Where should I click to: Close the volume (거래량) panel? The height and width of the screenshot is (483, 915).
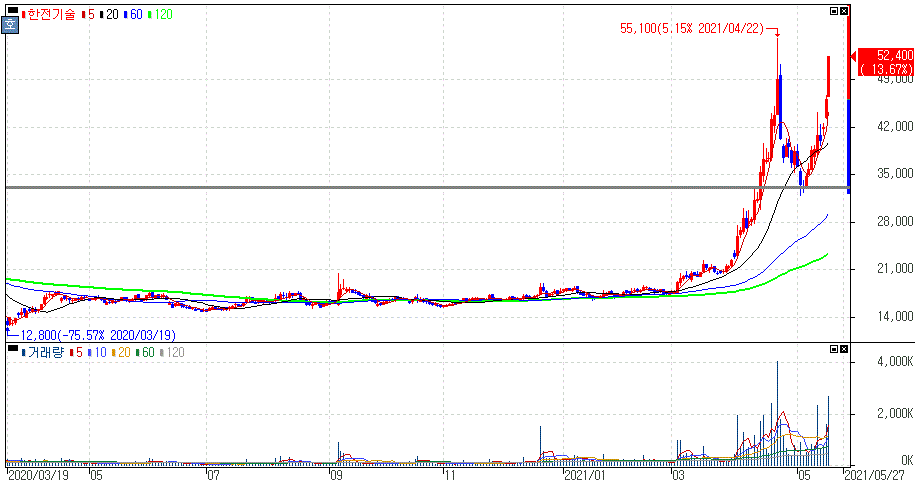pyautogui.click(x=844, y=349)
